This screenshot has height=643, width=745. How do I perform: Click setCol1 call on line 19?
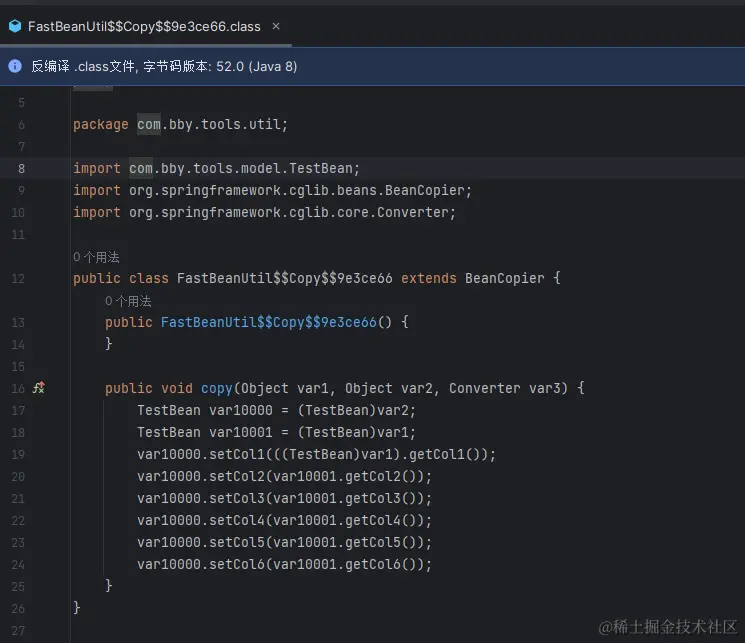[237, 454]
